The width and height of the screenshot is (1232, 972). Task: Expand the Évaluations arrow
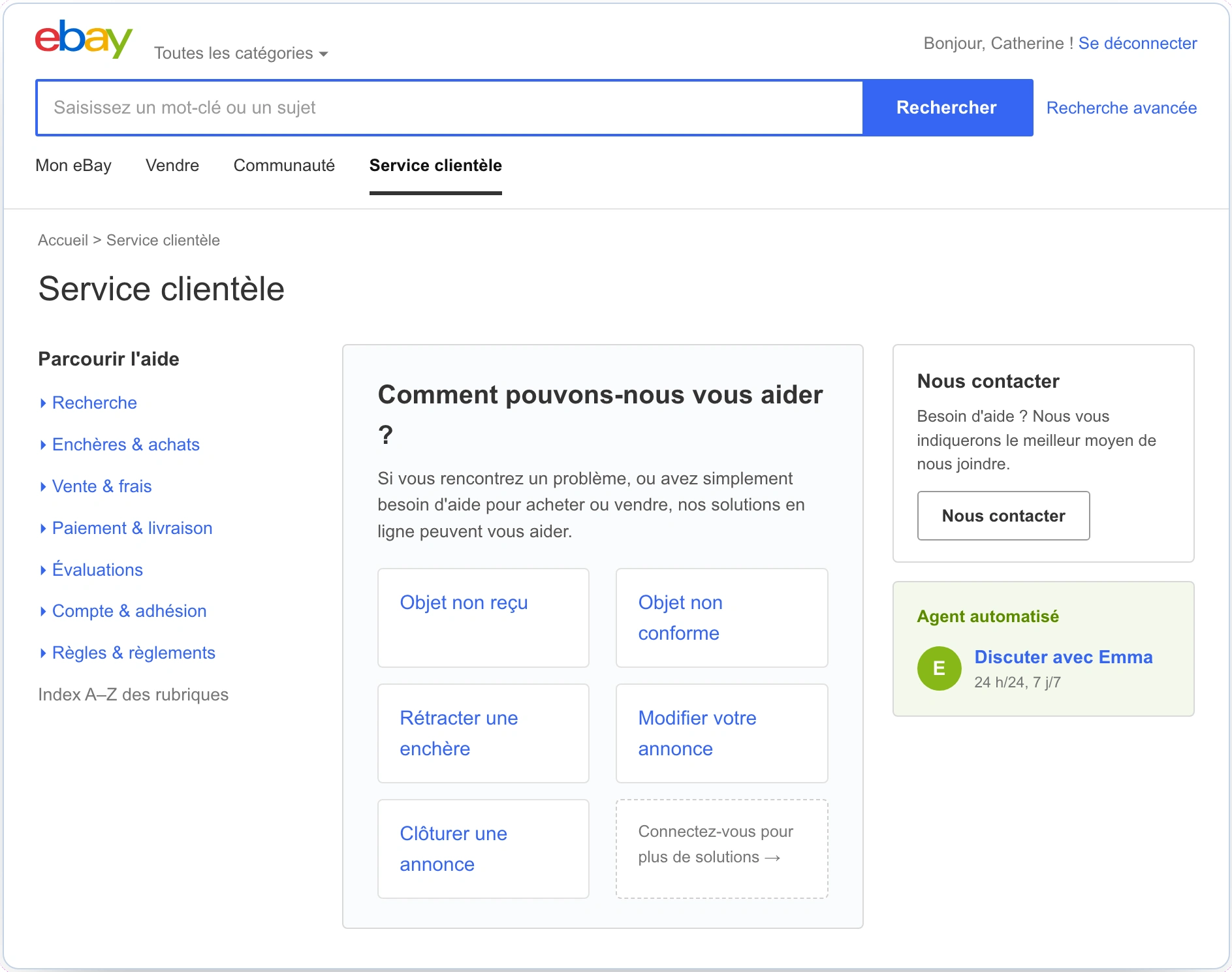pyautogui.click(x=43, y=571)
